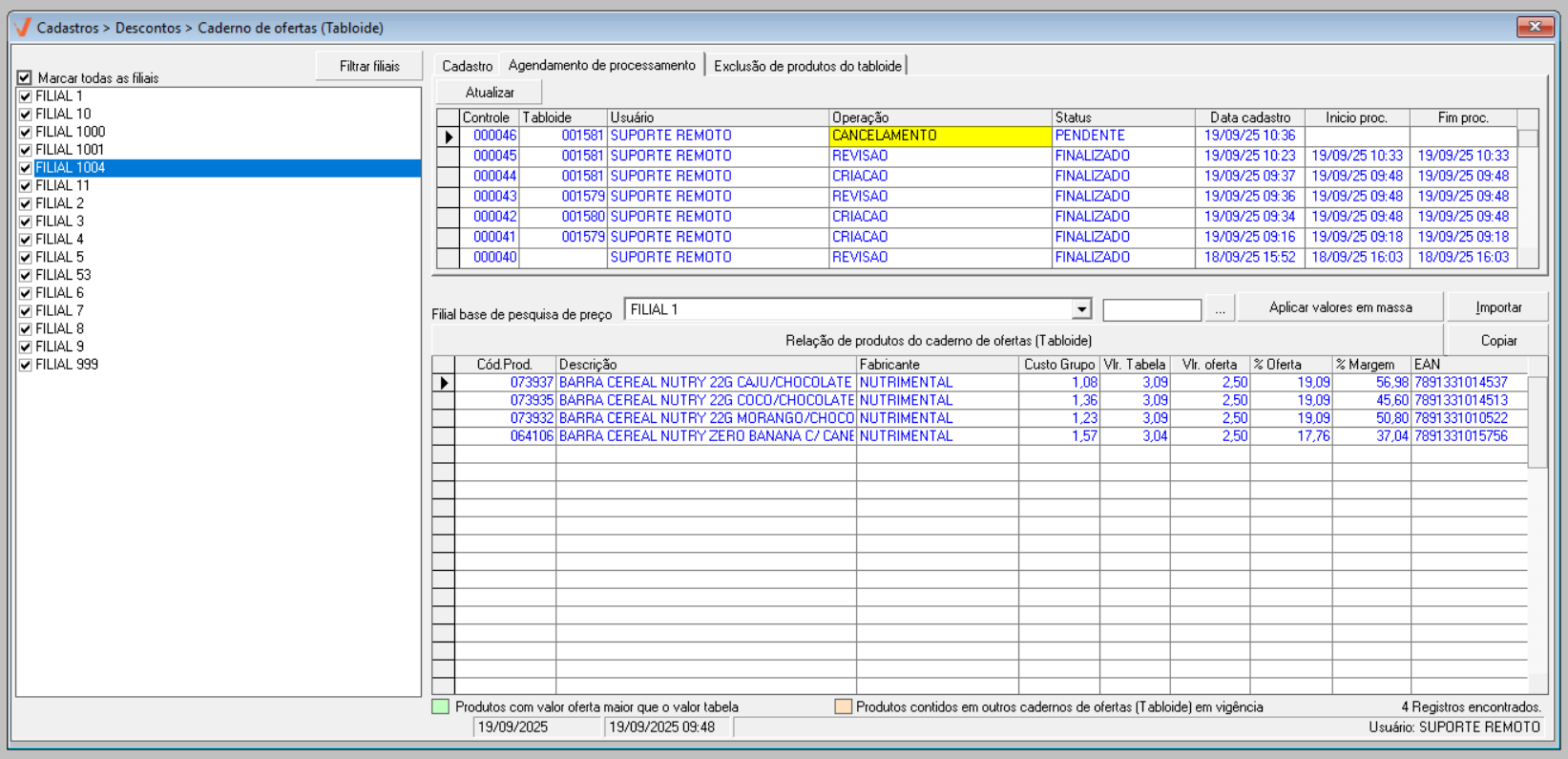Click the Copiar button
This screenshot has height=759, width=1568.
click(1497, 341)
